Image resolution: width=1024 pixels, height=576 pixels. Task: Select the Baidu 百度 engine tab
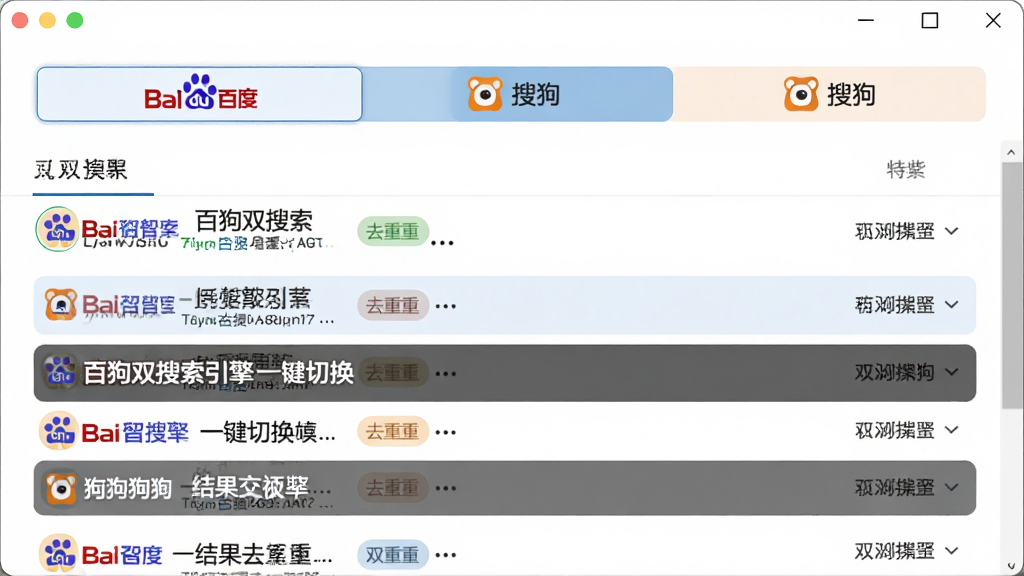pos(199,94)
